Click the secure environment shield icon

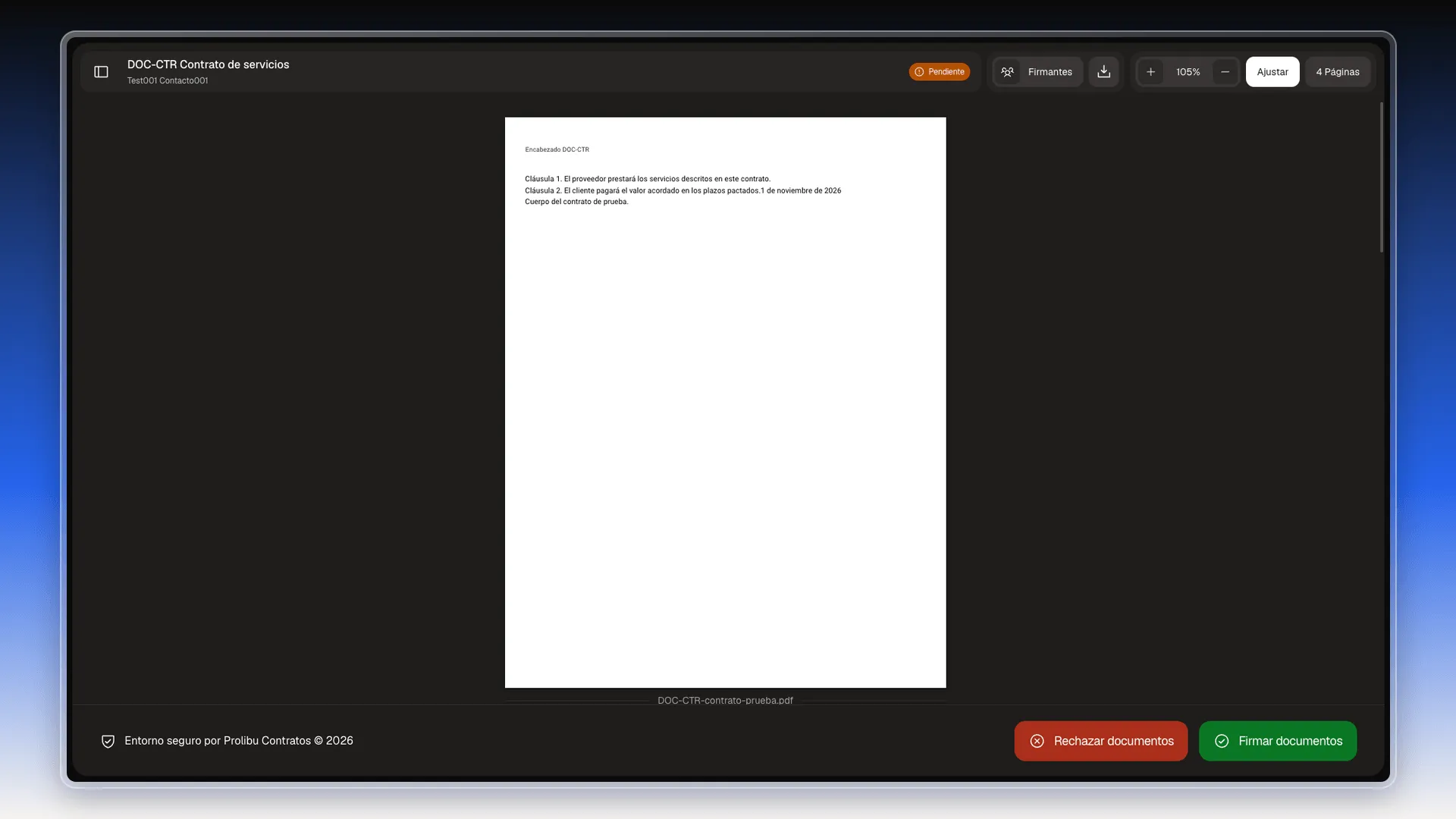[x=108, y=742]
